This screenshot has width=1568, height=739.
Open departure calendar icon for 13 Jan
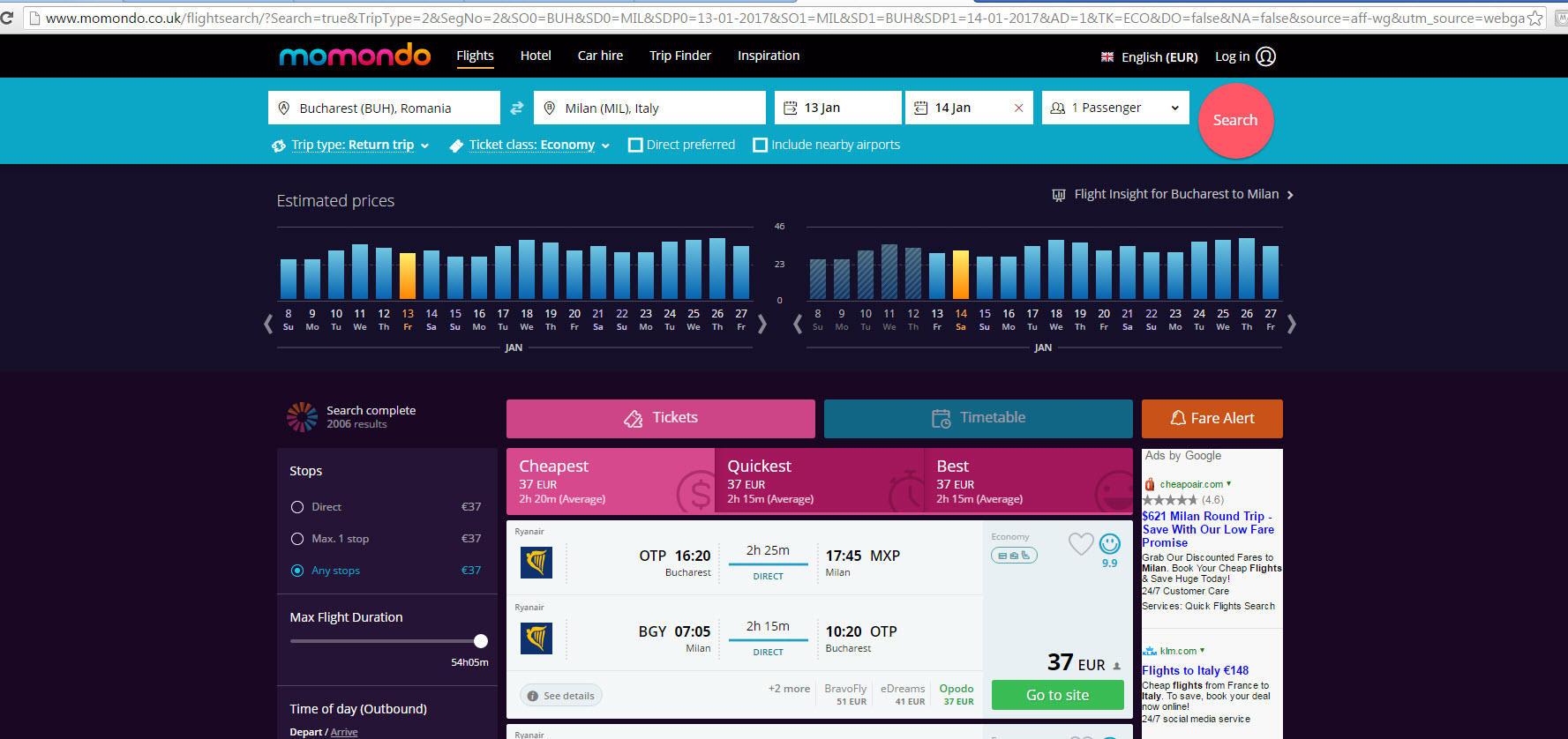(791, 108)
